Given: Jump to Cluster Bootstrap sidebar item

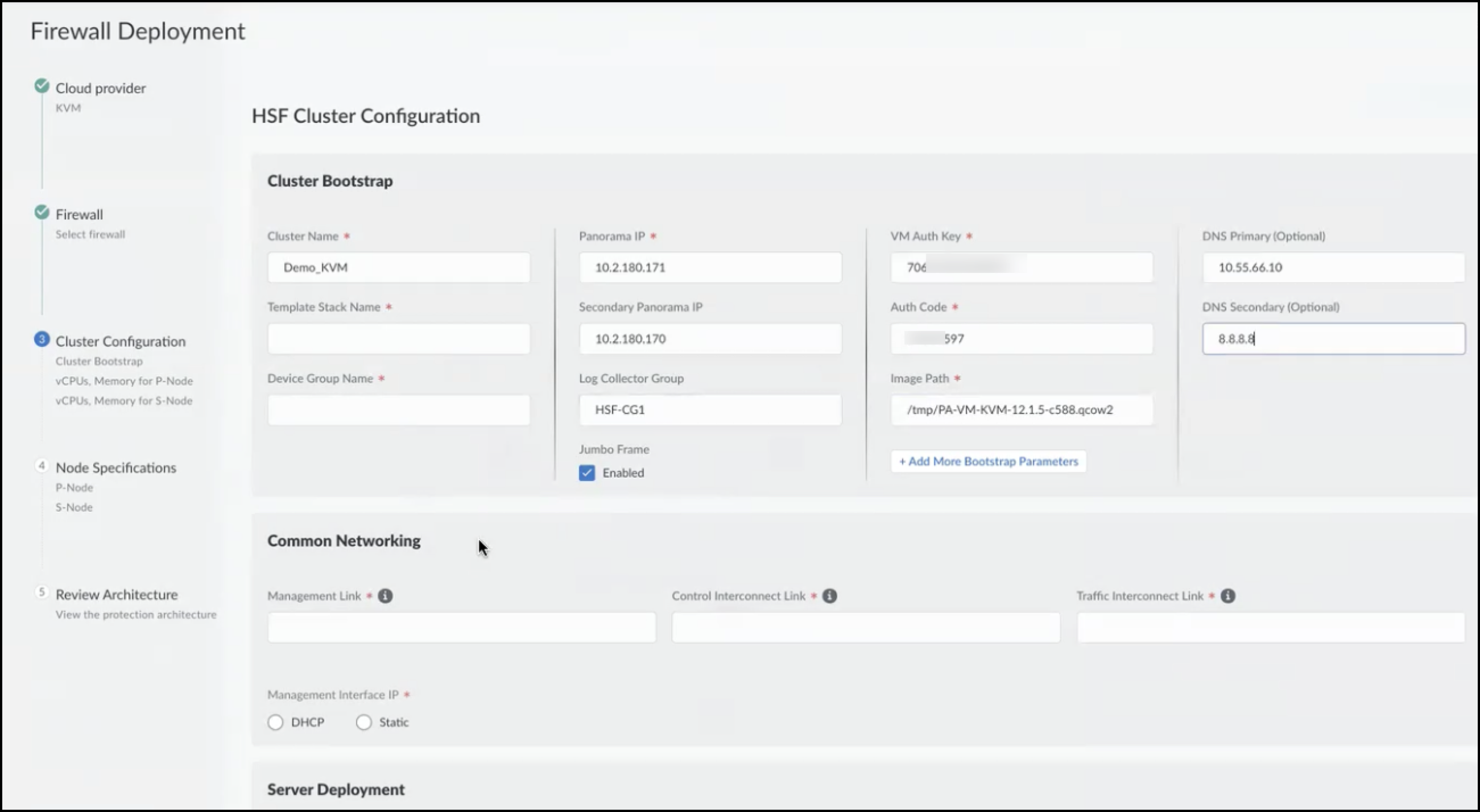Looking at the screenshot, I should point(99,361).
